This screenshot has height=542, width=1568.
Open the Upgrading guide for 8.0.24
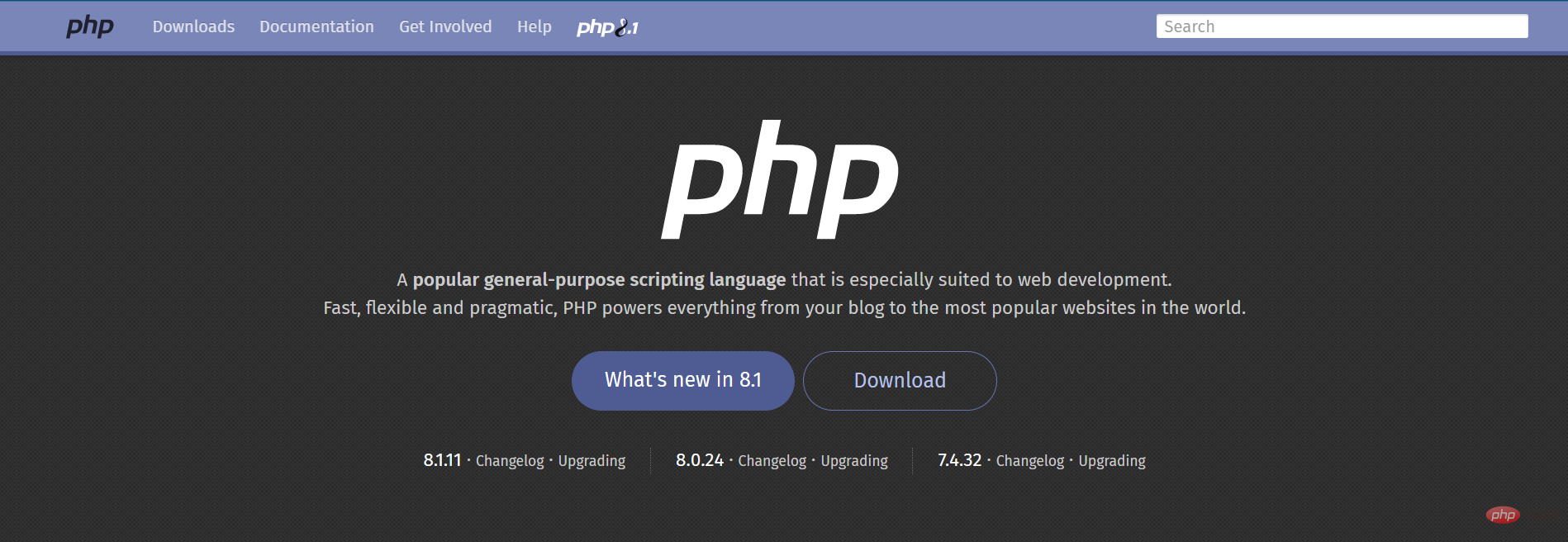click(854, 461)
